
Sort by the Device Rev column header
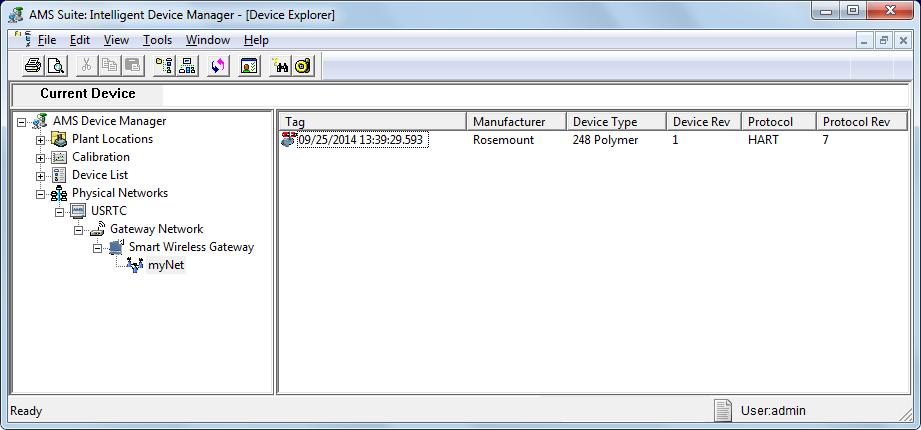pyautogui.click(x=704, y=122)
